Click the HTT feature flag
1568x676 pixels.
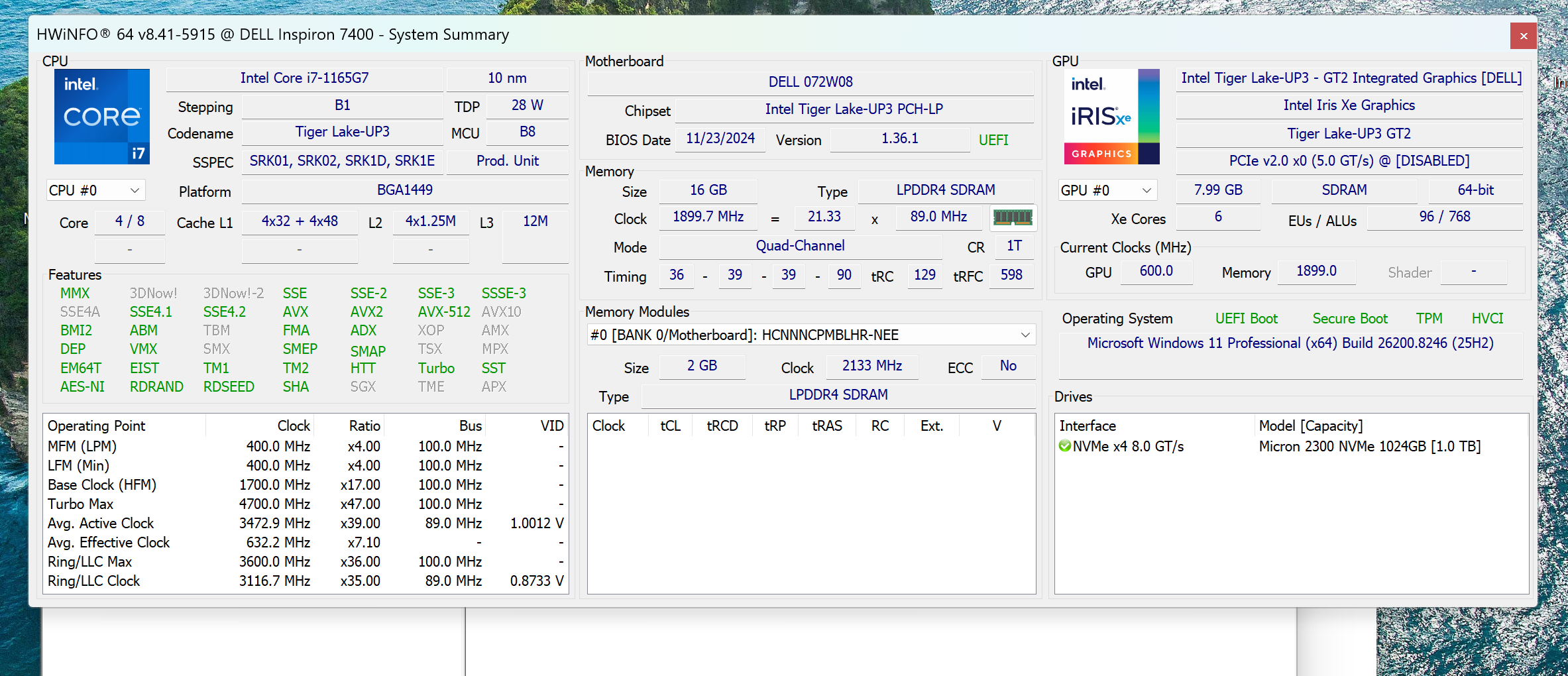coord(363,368)
